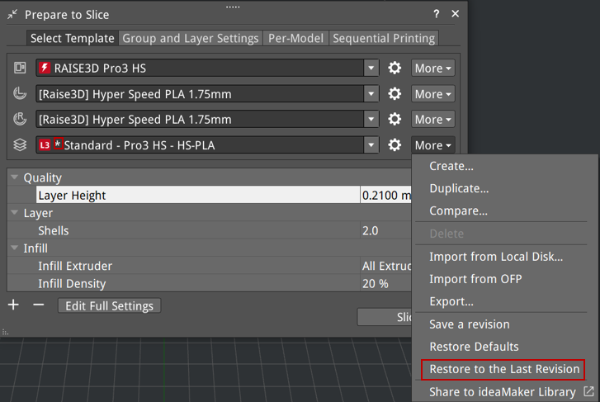Image resolution: width=600 pixels, height=402 pixels.
Task: Open the Sequential Printing tab
Action: (384, 38)
